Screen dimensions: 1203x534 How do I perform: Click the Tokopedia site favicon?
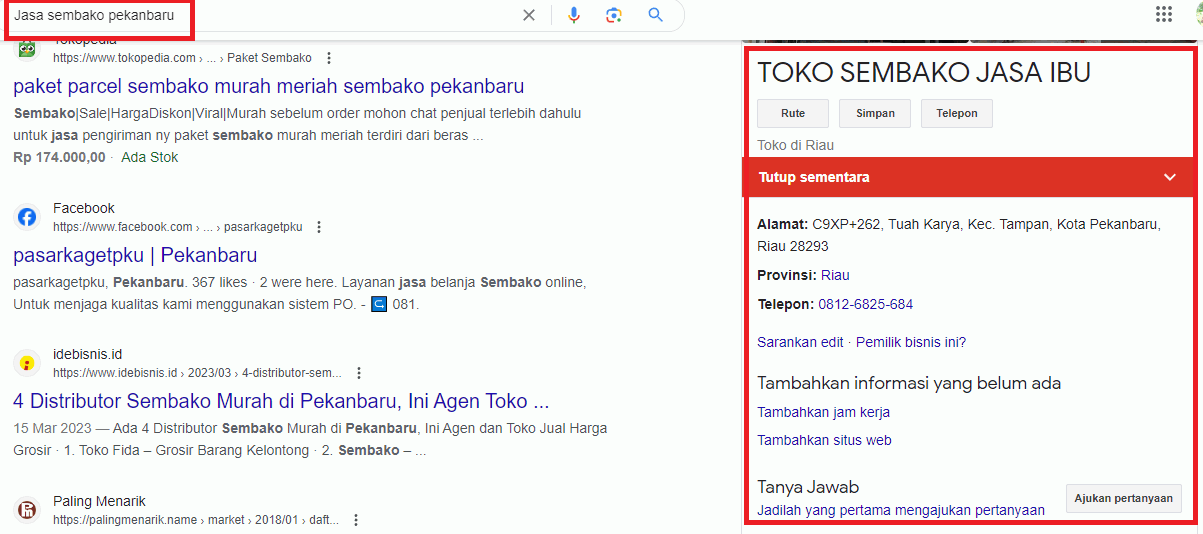point(27,50)
